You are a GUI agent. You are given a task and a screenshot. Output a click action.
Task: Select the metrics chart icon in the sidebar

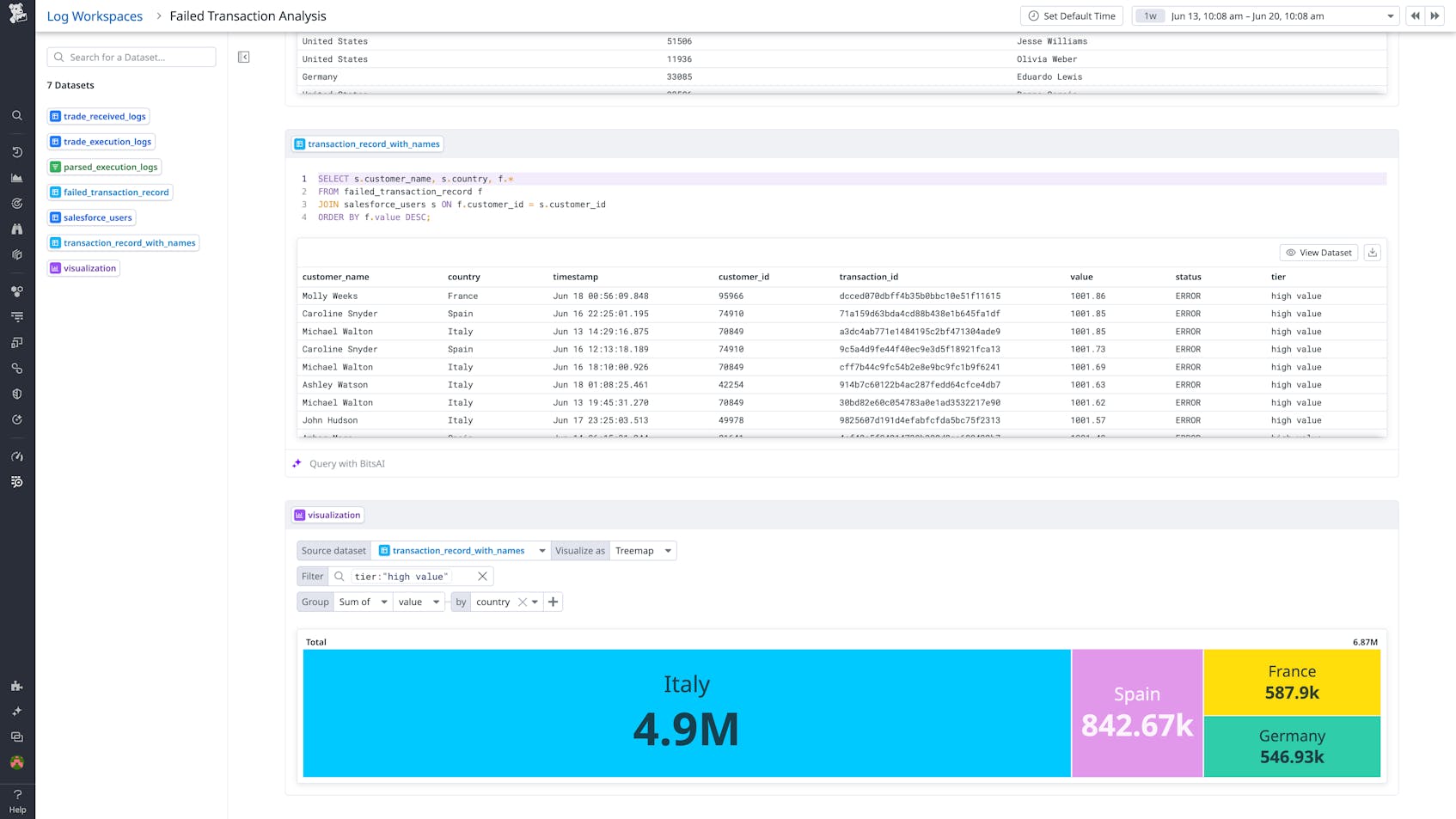click(x=16, y=176)
